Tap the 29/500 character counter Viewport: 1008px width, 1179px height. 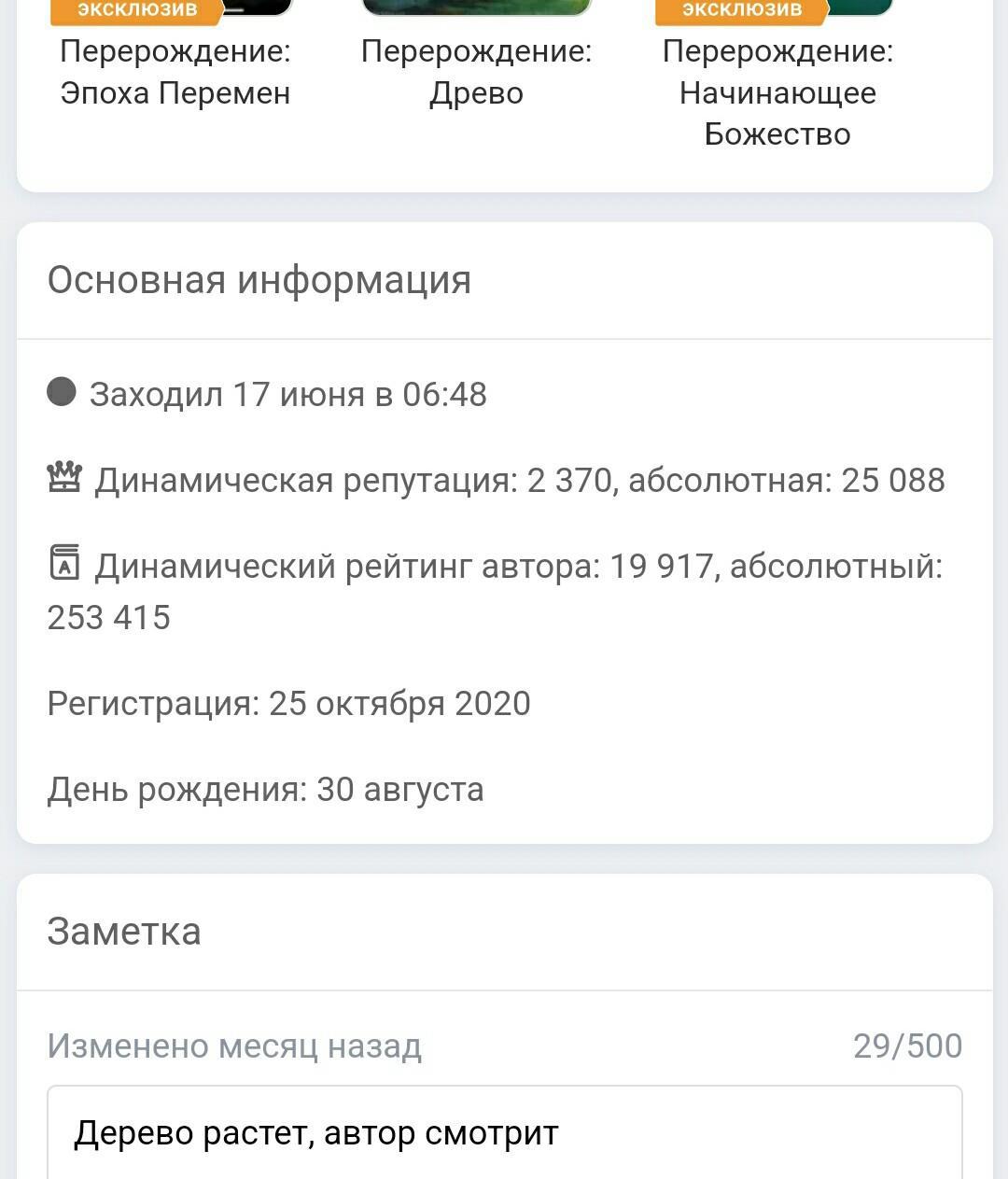pos(907,1046)
